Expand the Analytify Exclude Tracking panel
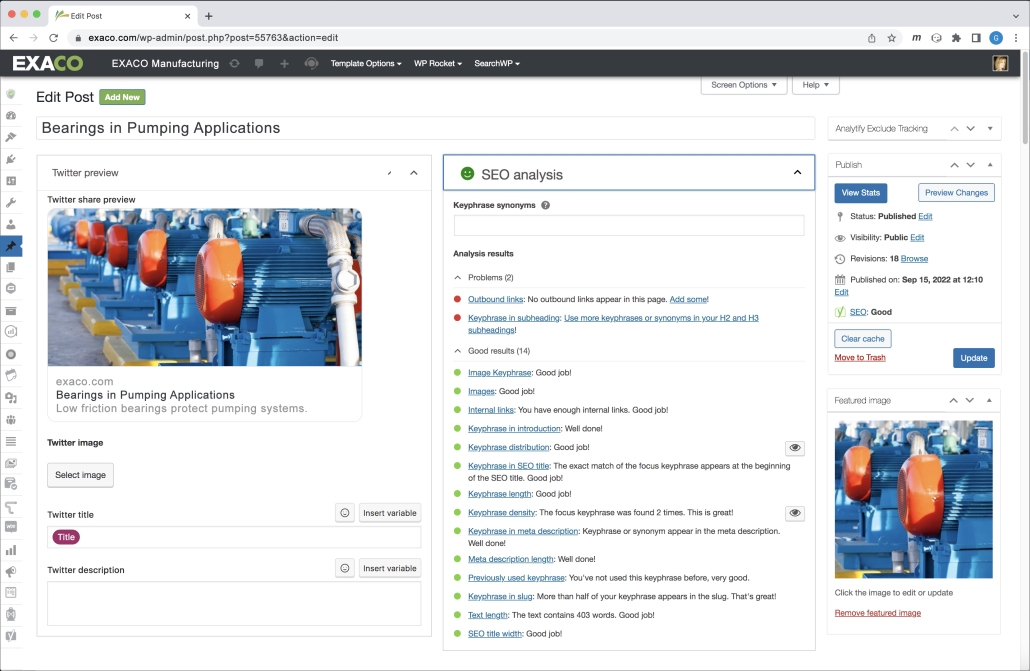The height and width of the screenshot is (671, 1030). (990, 129)
